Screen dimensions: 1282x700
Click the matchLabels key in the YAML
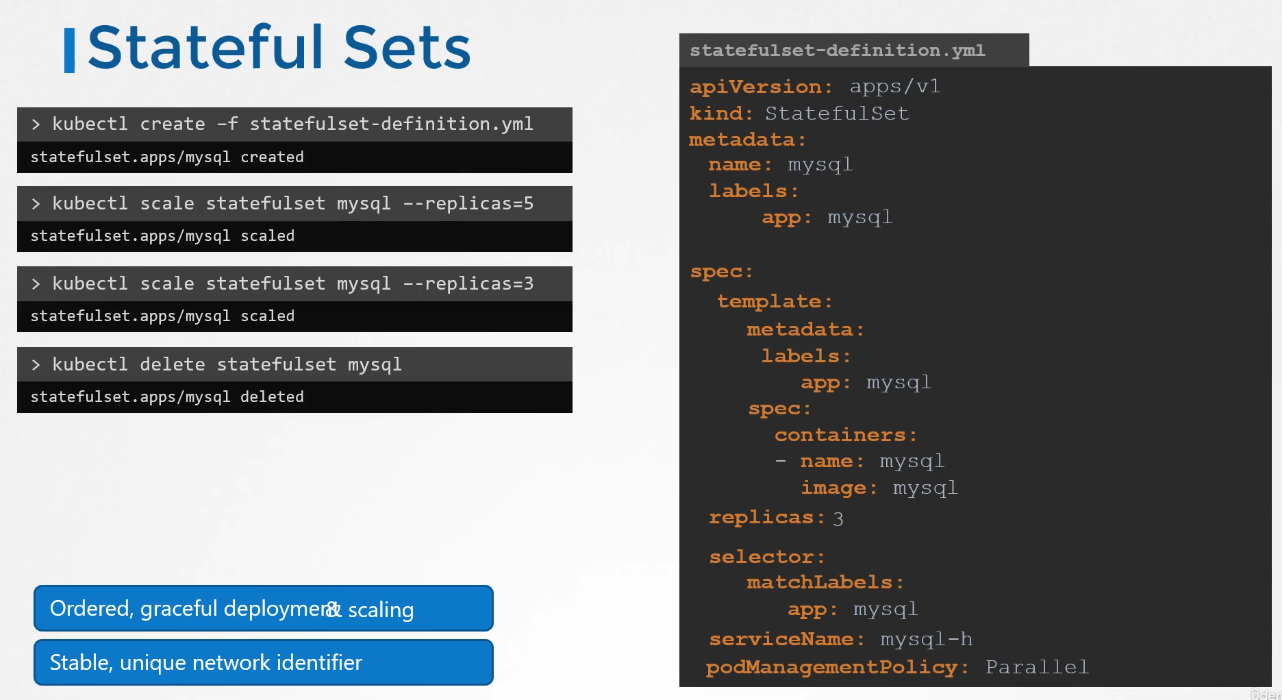825,582
